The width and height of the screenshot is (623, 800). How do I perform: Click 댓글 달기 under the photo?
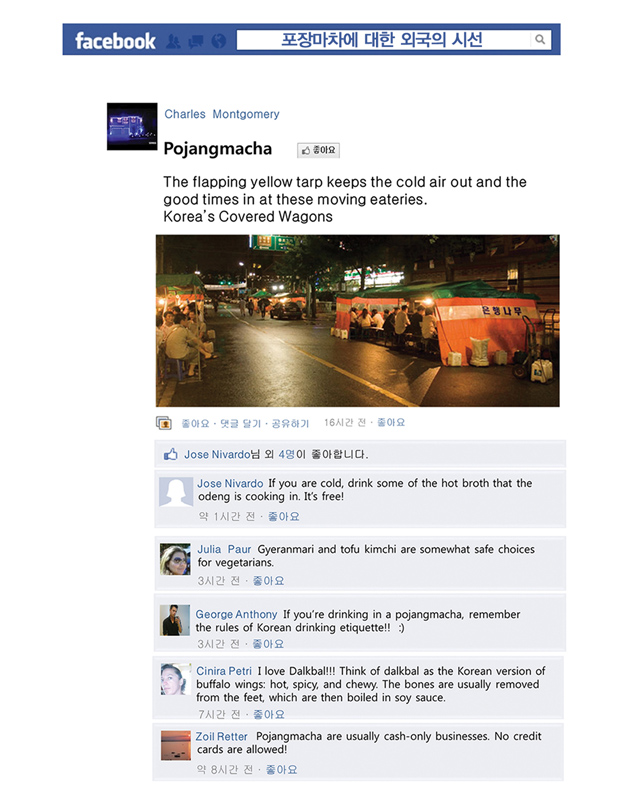click(x=240, y=423)
